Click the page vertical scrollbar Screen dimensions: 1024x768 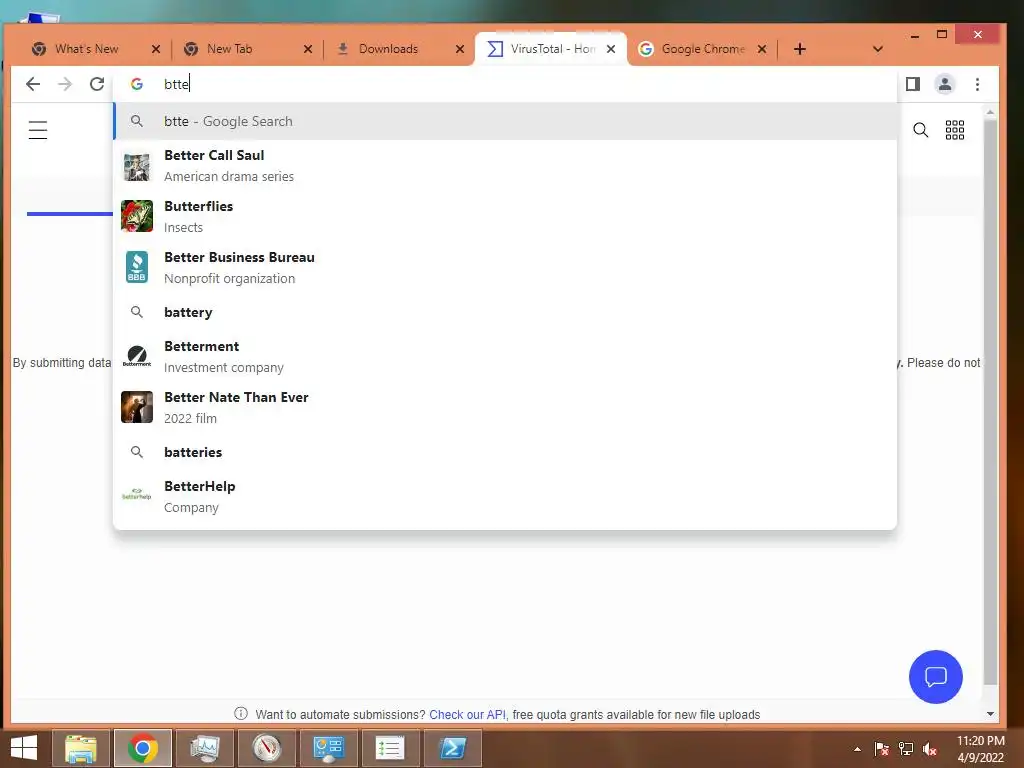(990, 402)
